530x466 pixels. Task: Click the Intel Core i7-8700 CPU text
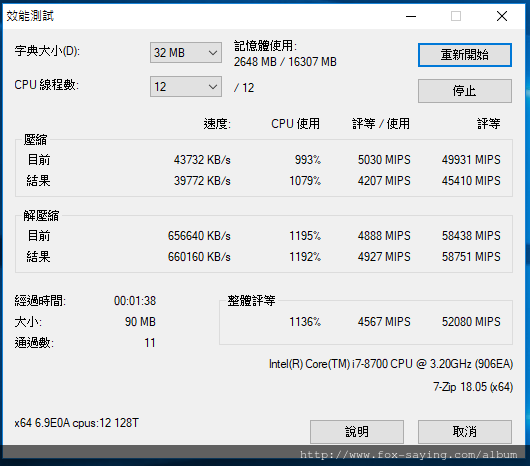point(391,364)
